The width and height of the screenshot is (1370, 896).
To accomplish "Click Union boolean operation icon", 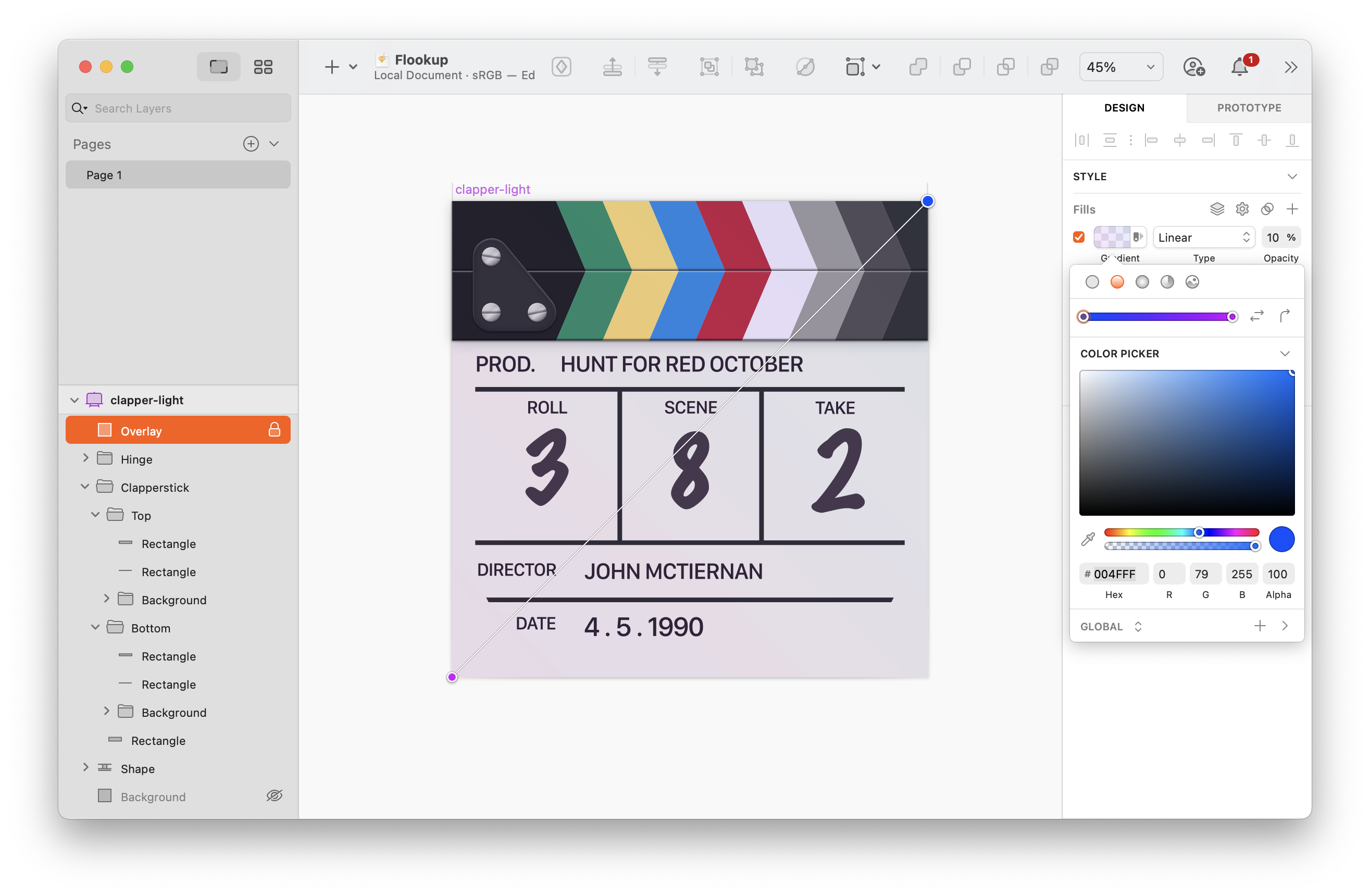I will 917,67.
